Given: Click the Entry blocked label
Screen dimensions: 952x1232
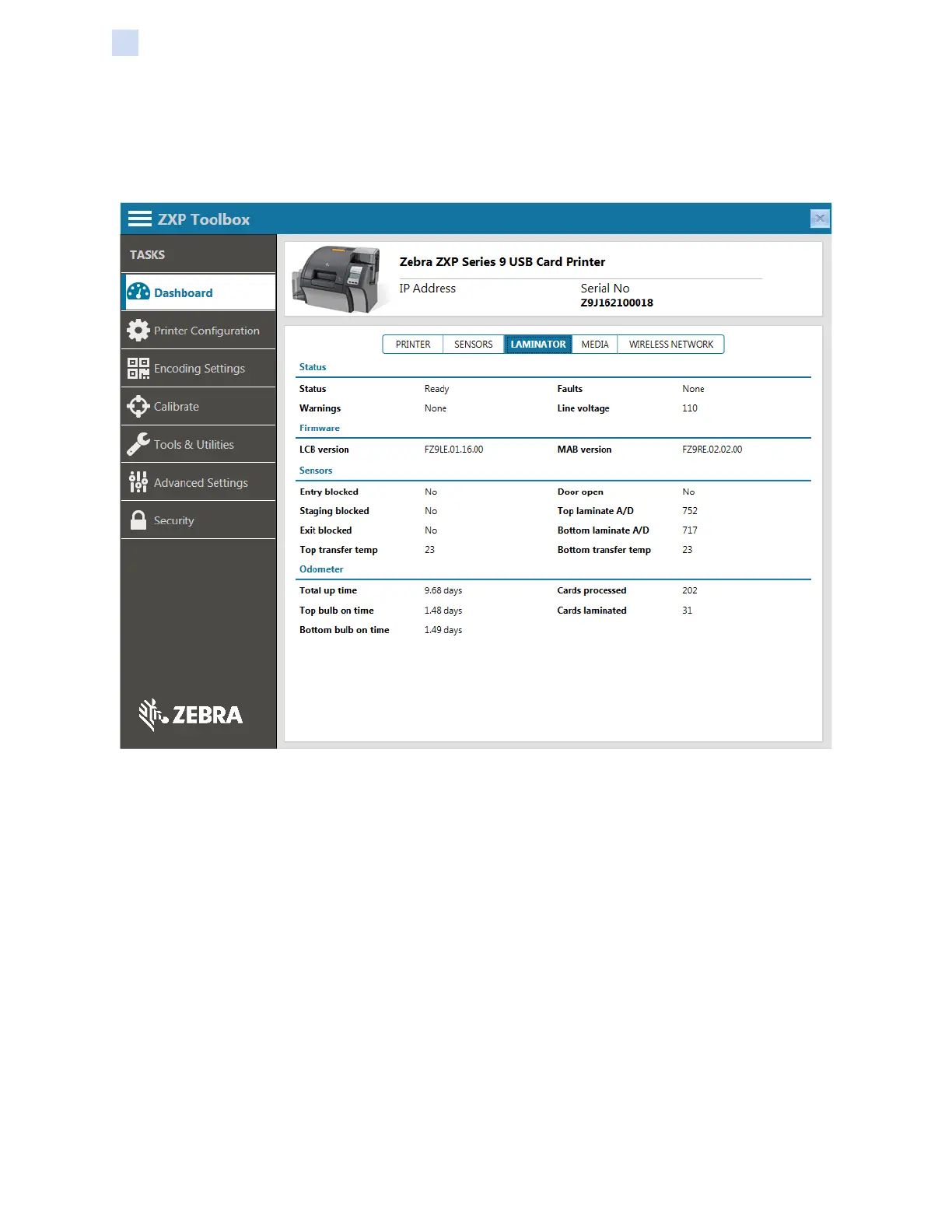Looking at the screenshot, I should pyautogui.click(x=329, y=492).
